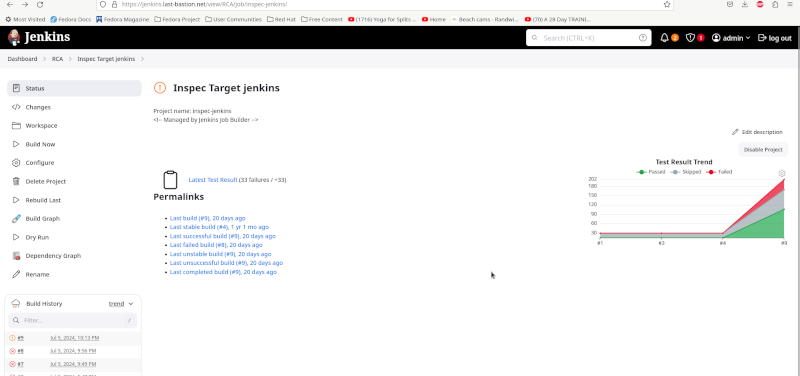Viewport: 800px width, 376px height.
Task: Bookmark this page with the star icon
Action: 667,4
